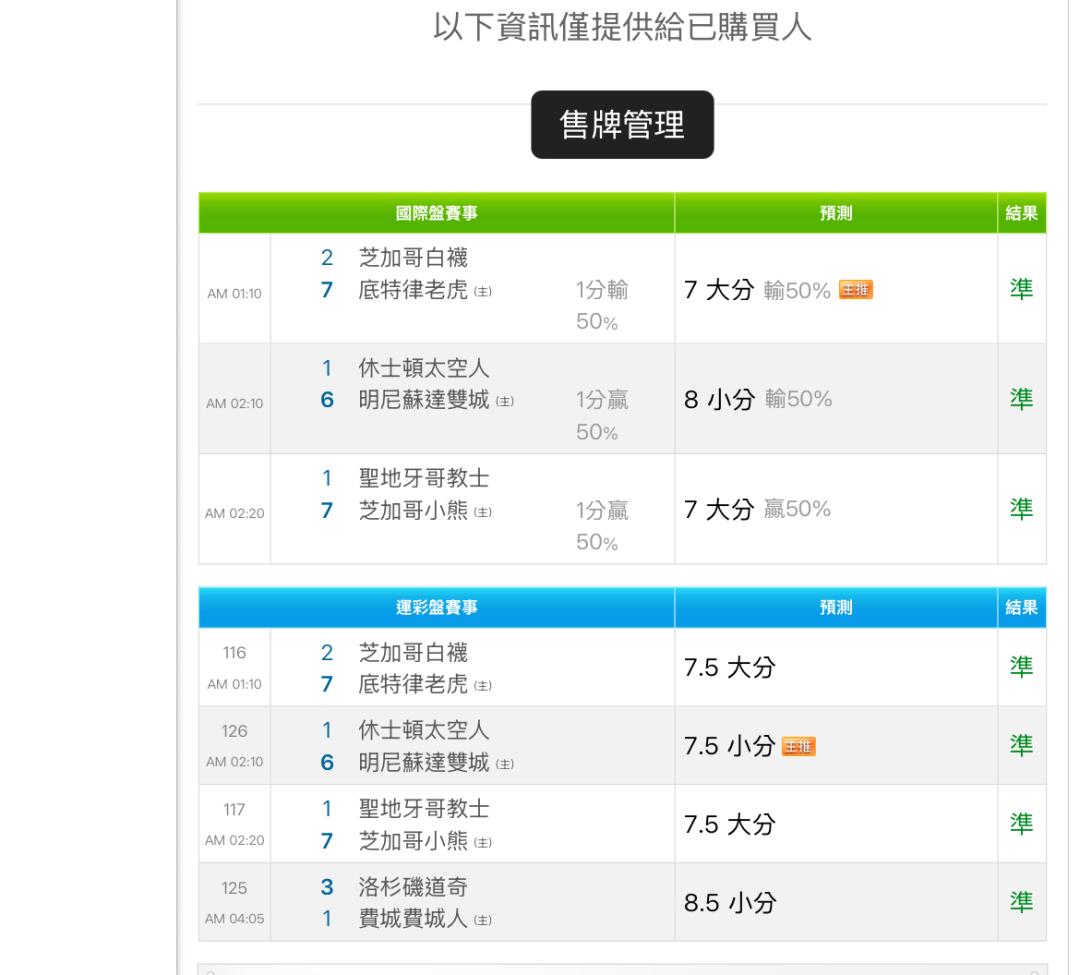Click the 洛杉磯道奇 team name

(x=413, y=887)
